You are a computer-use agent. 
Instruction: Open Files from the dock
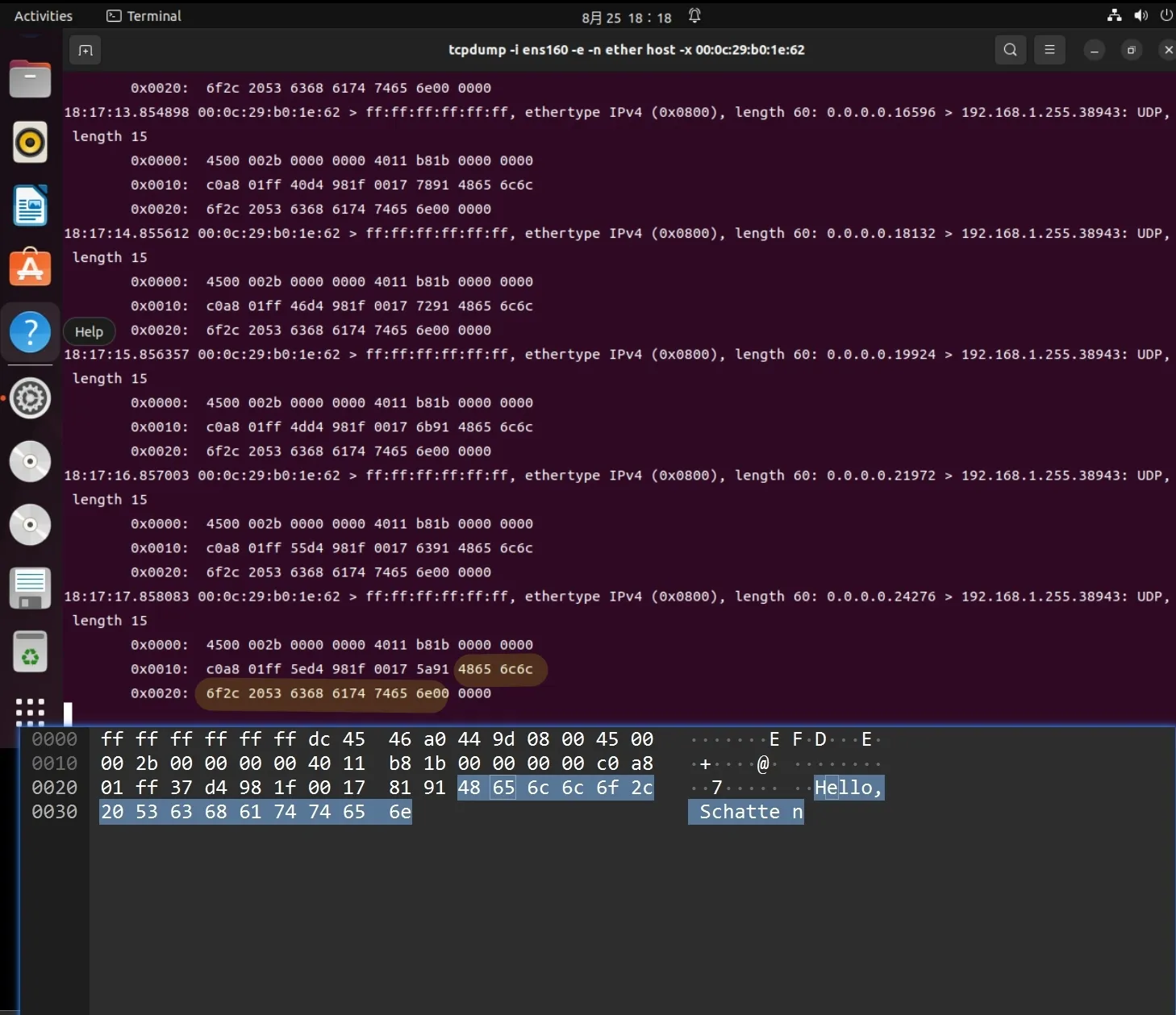30,79
